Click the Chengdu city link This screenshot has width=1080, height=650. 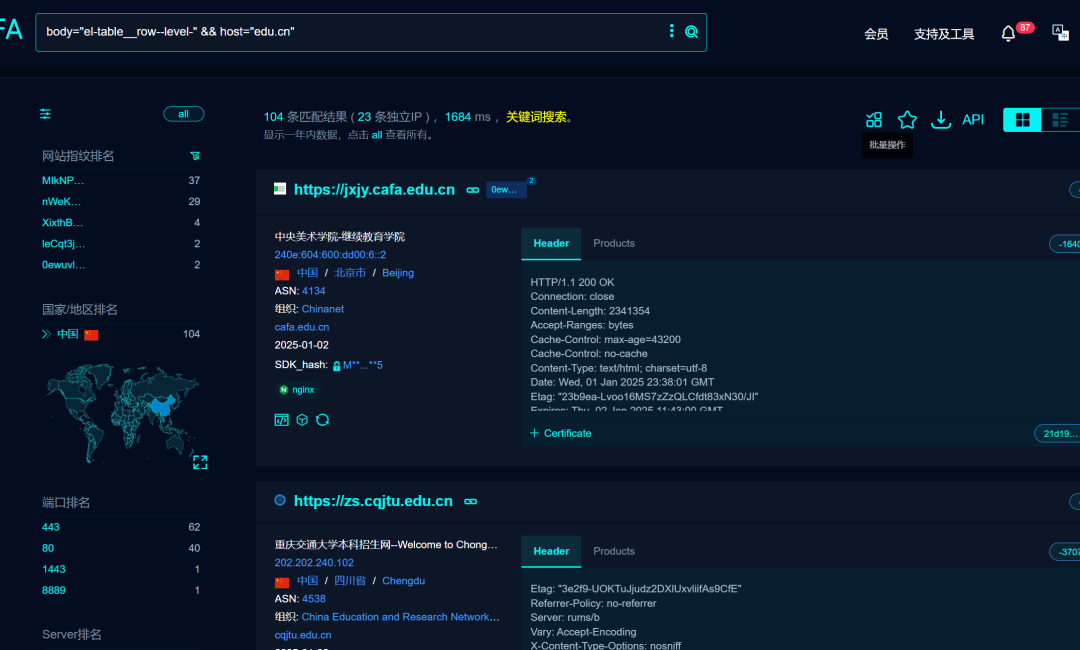click(404, 580)
